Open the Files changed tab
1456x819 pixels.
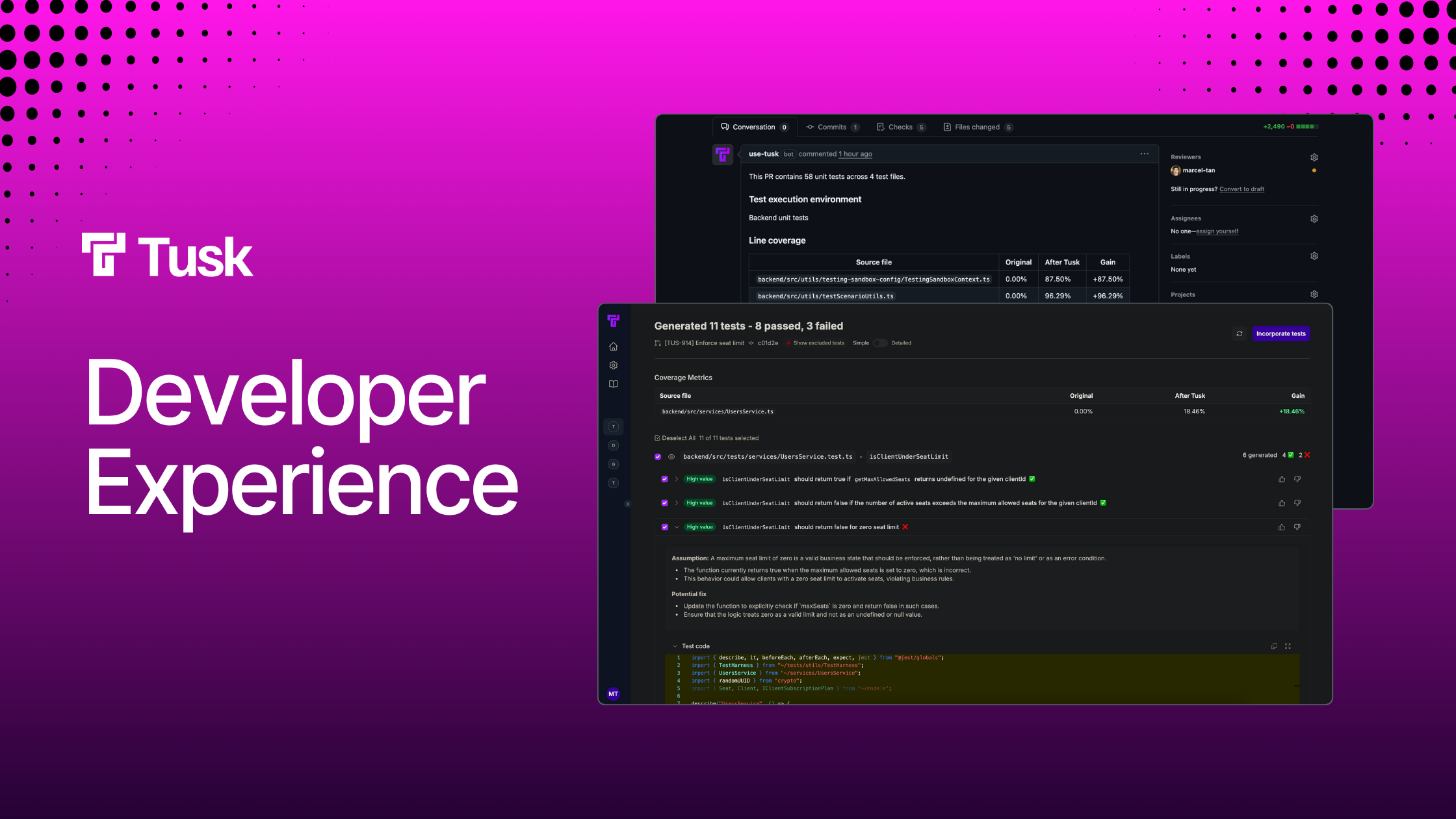tap(978, 127)
